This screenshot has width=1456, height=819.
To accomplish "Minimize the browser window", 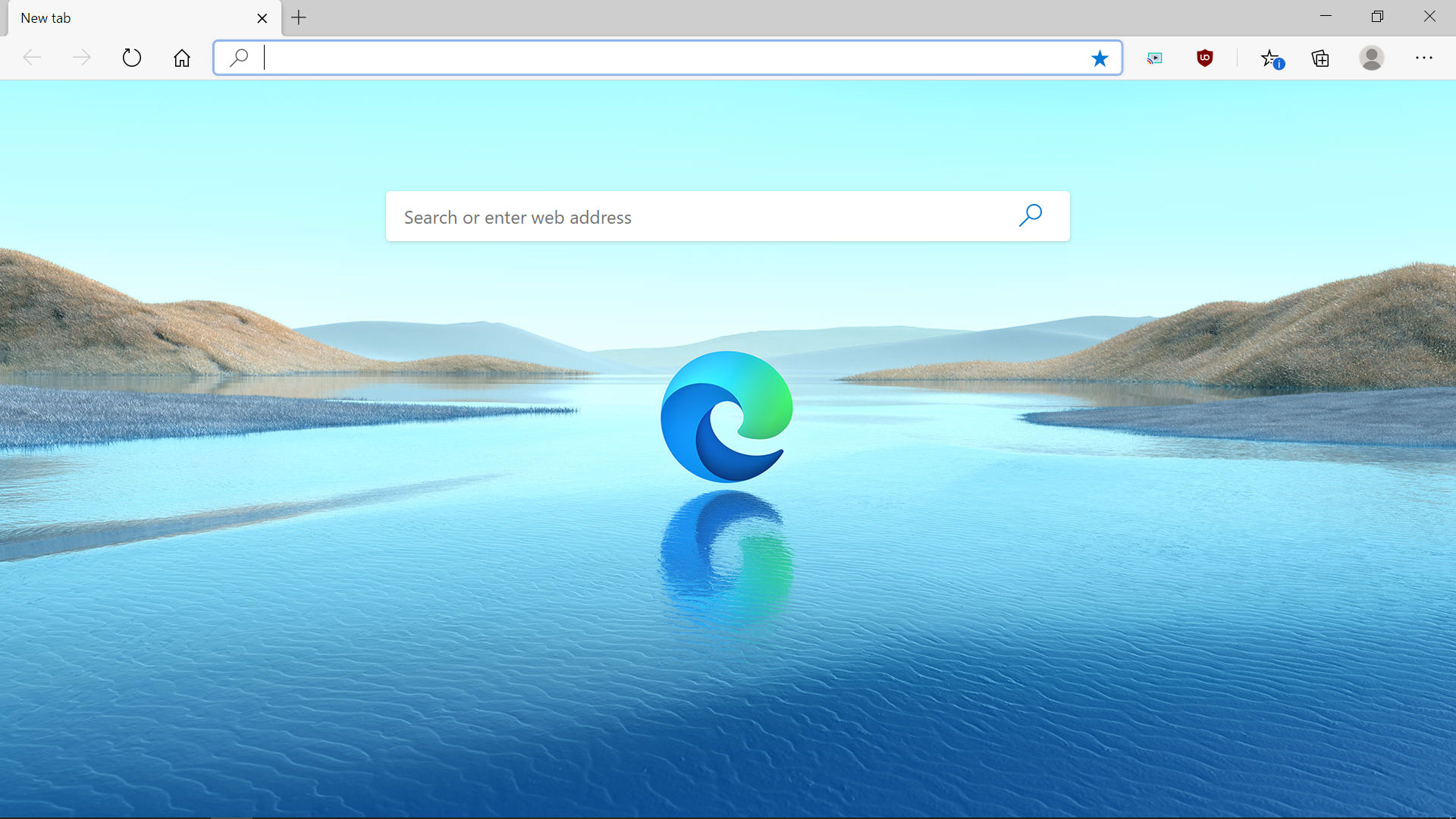I will (1326, 16).
